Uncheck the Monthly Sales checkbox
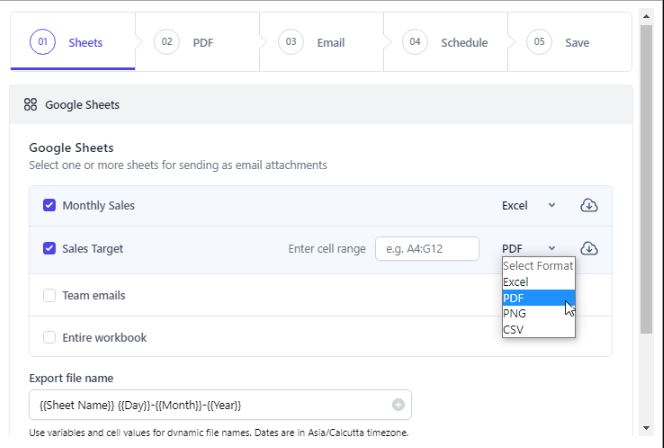 point(49,205)
